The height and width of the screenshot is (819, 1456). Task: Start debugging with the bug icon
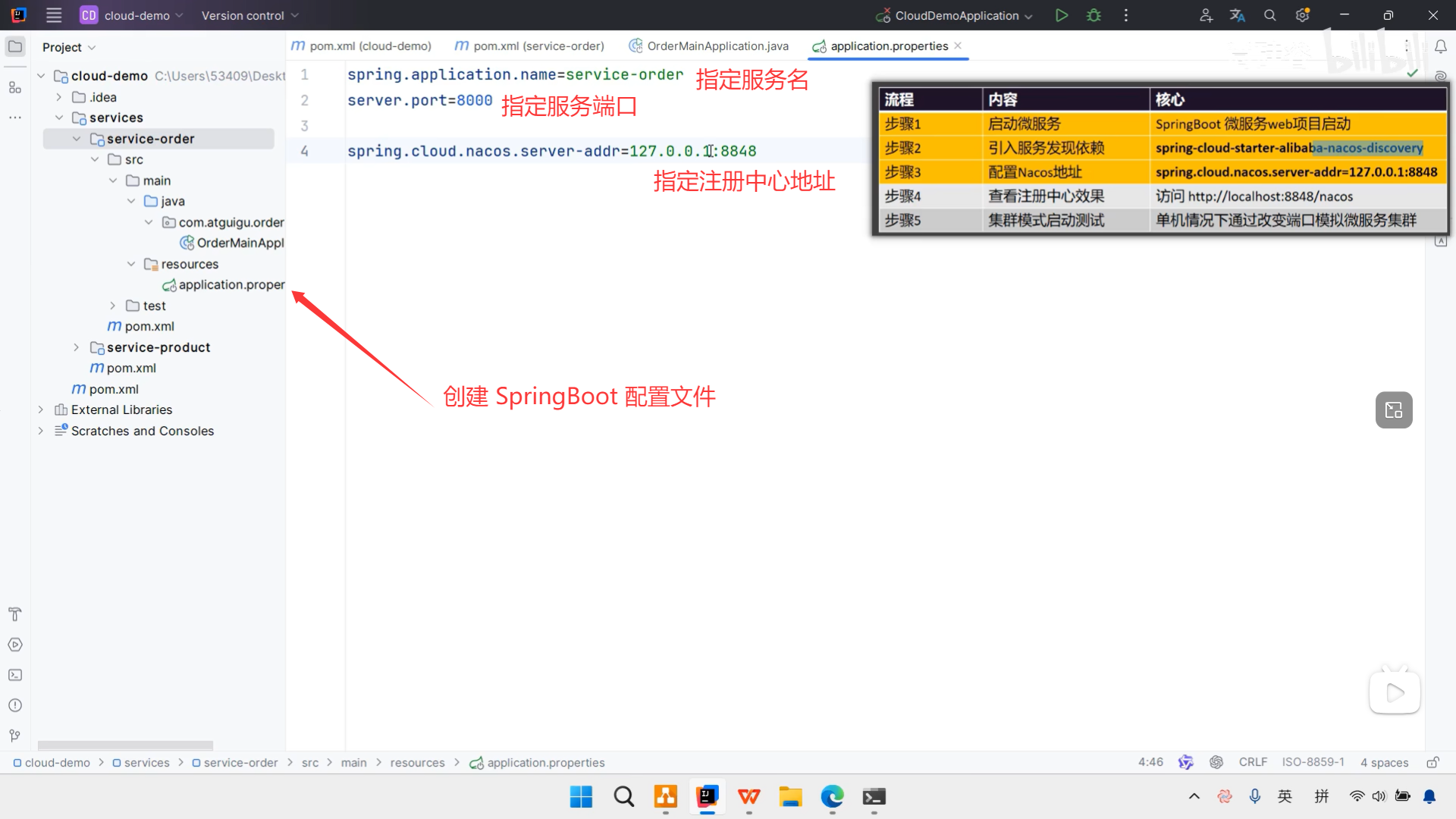click(x=1093, y=15)
